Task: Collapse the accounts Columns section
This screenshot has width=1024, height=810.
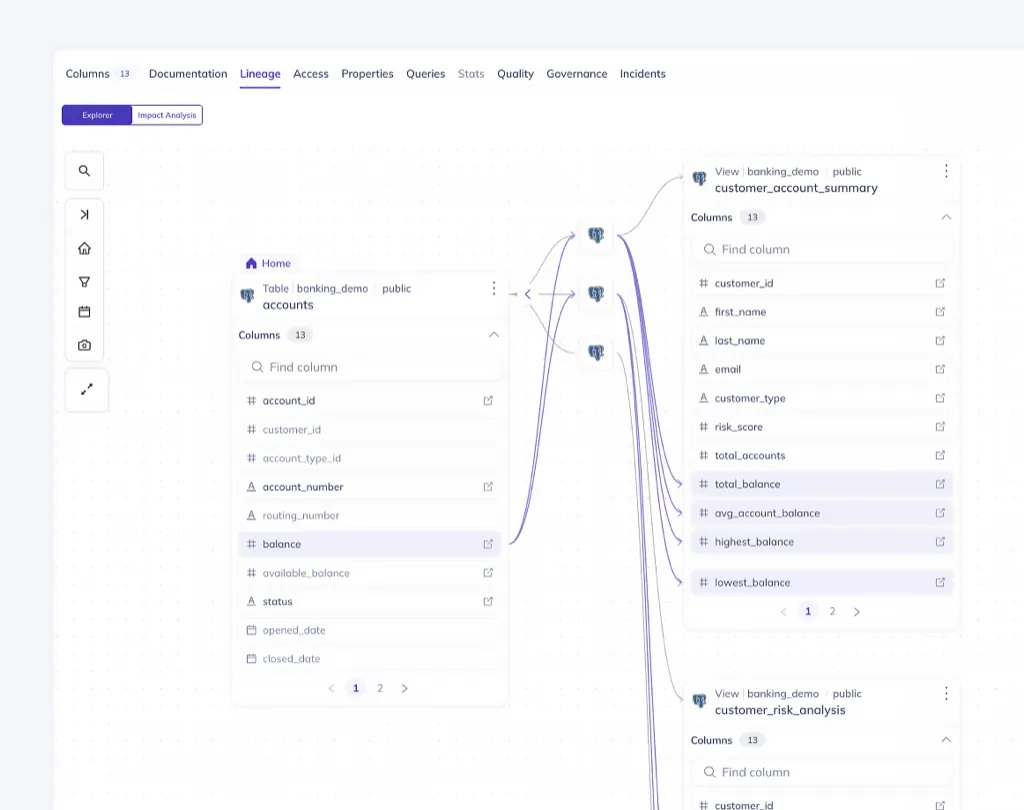Action: 493,335
